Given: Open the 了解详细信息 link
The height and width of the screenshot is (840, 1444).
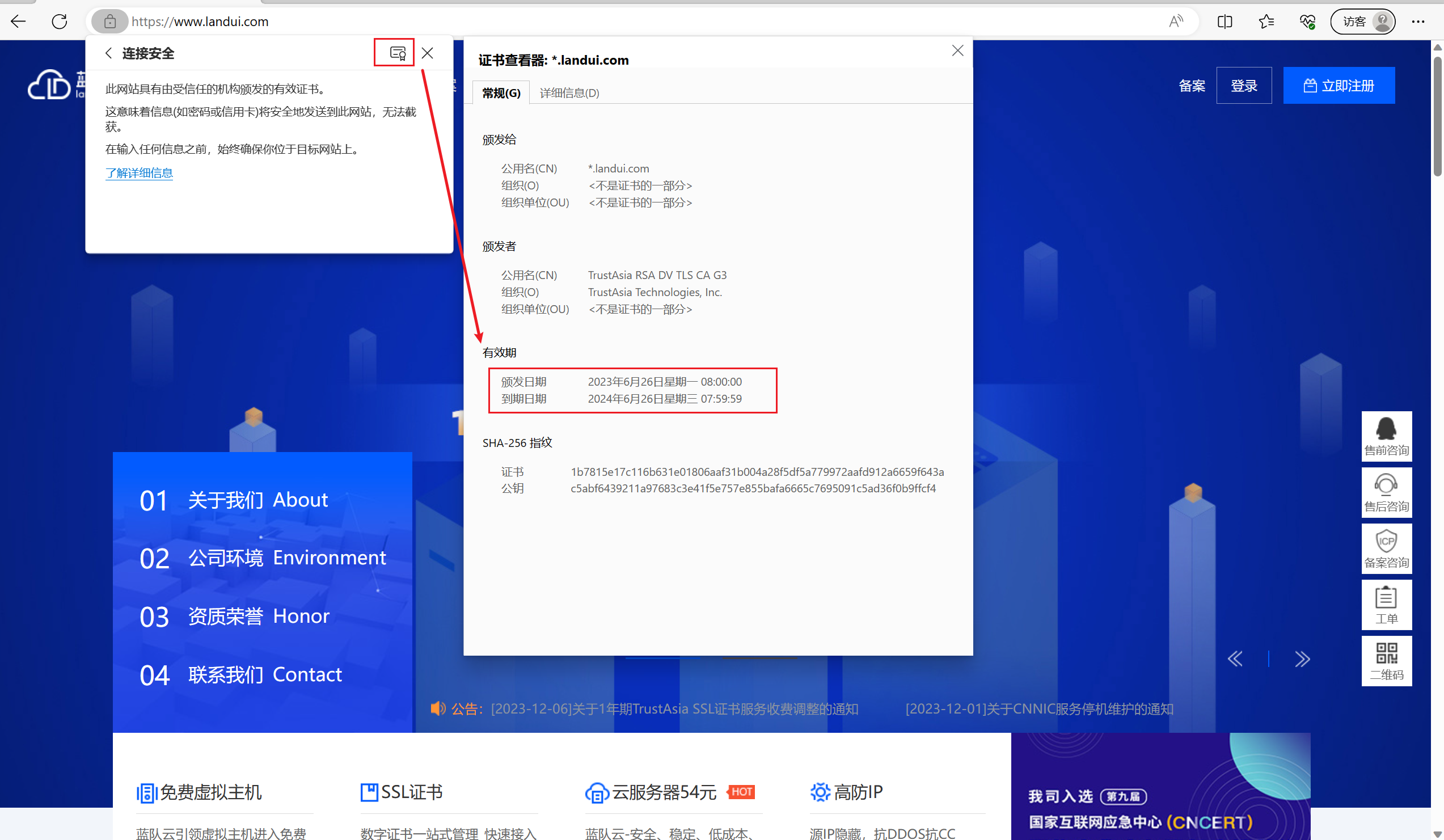Looking at the screenshot, I should (x=140, y=173).
